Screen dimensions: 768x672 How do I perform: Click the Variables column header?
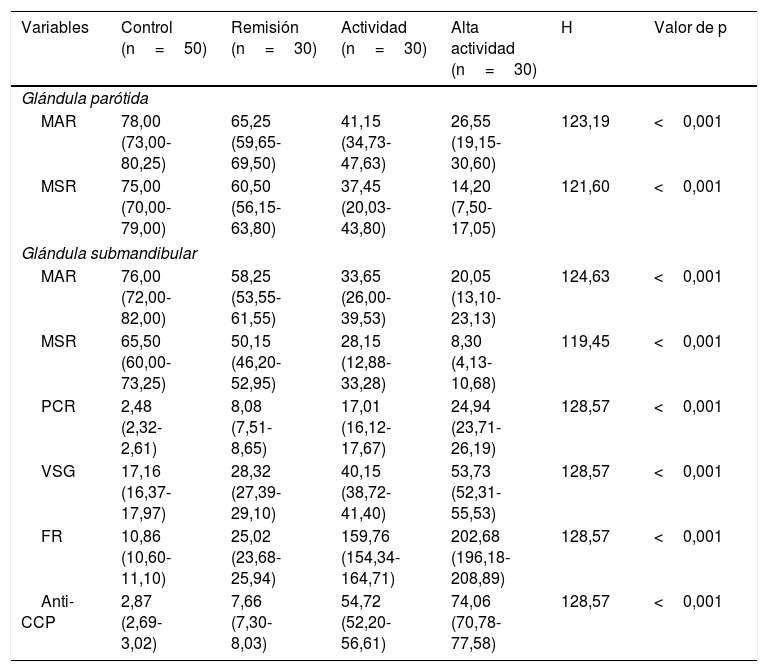55,27
